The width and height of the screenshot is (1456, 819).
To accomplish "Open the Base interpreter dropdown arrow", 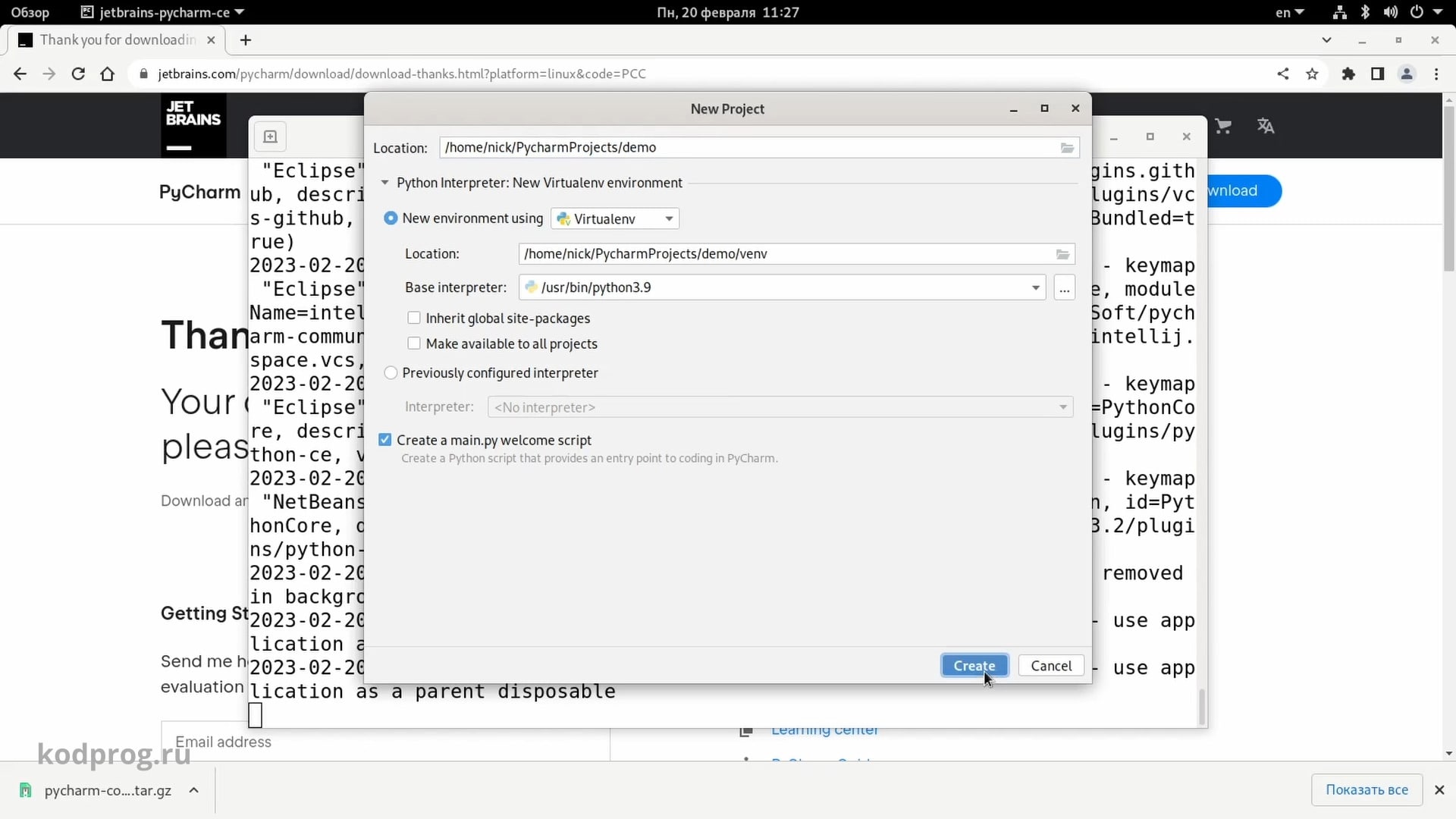I will click(1035, 287).
